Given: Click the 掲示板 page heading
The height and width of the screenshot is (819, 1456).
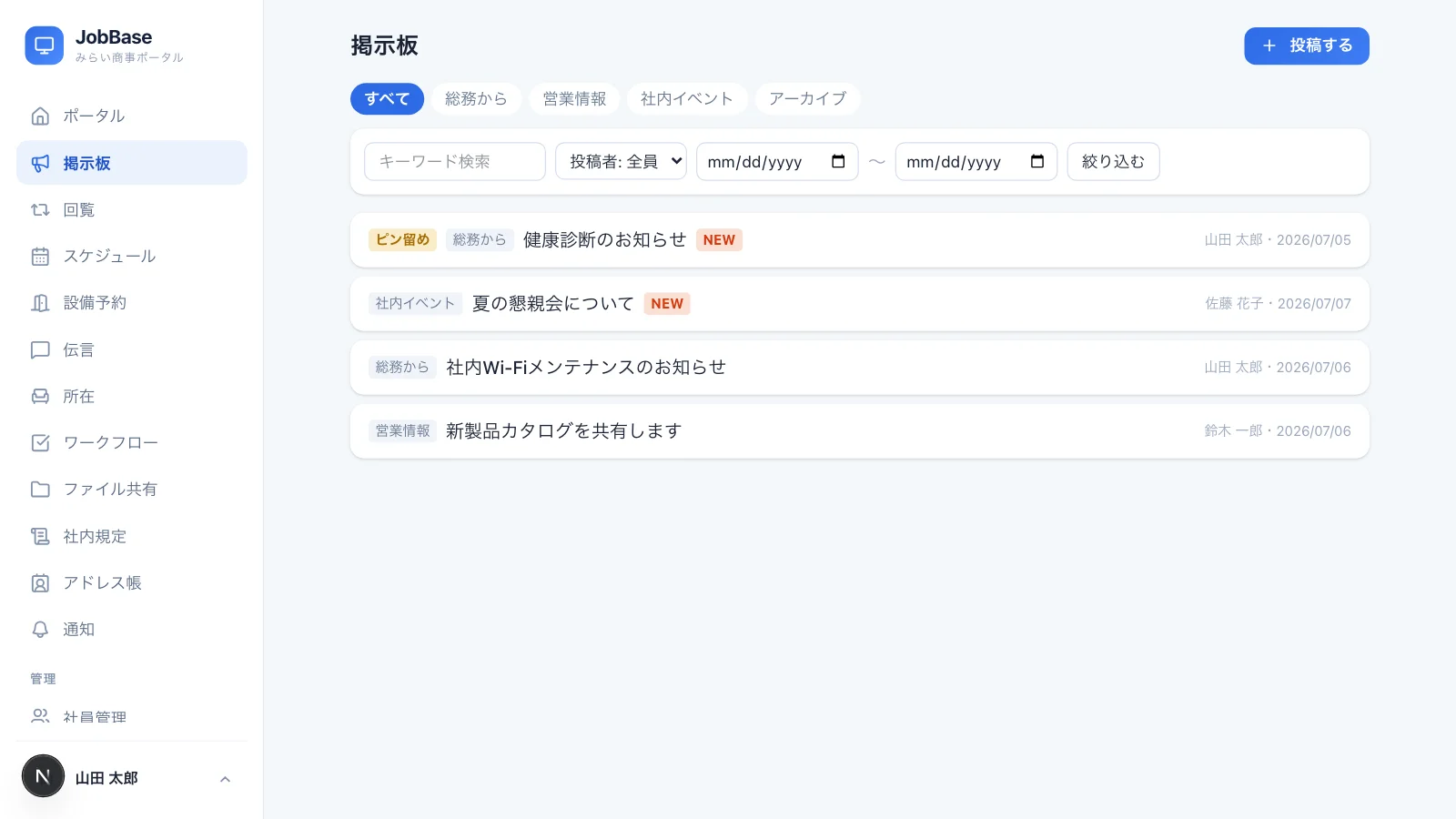Looking at the screenshot, I should (x=385, y=45).
